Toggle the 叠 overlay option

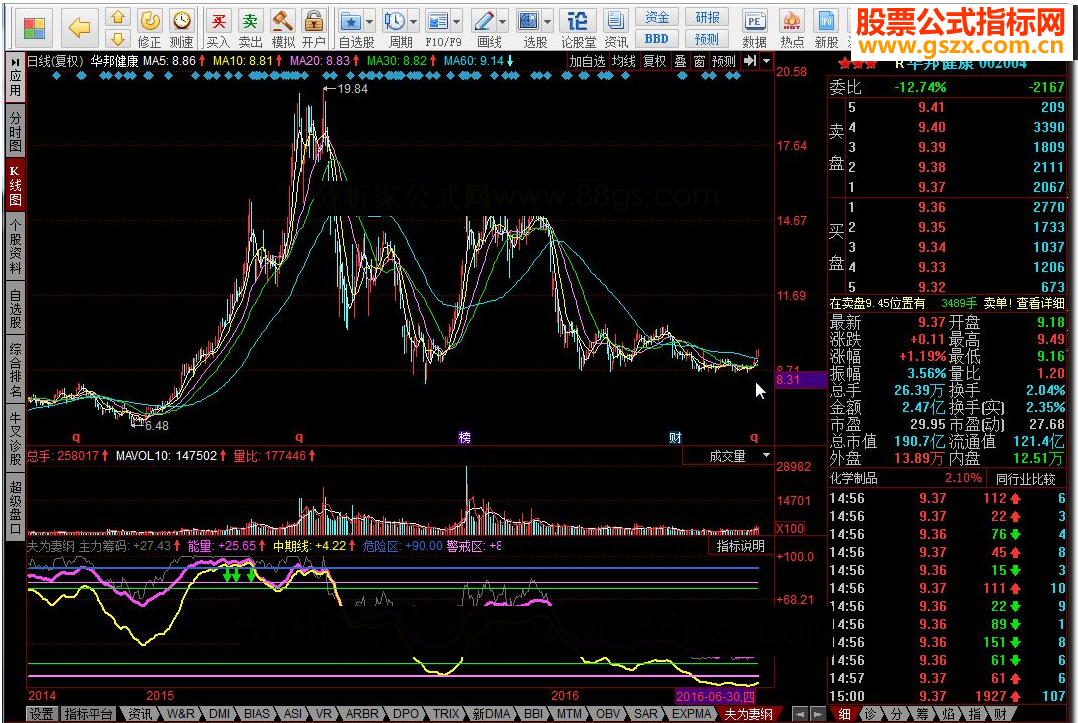[680, 61]
